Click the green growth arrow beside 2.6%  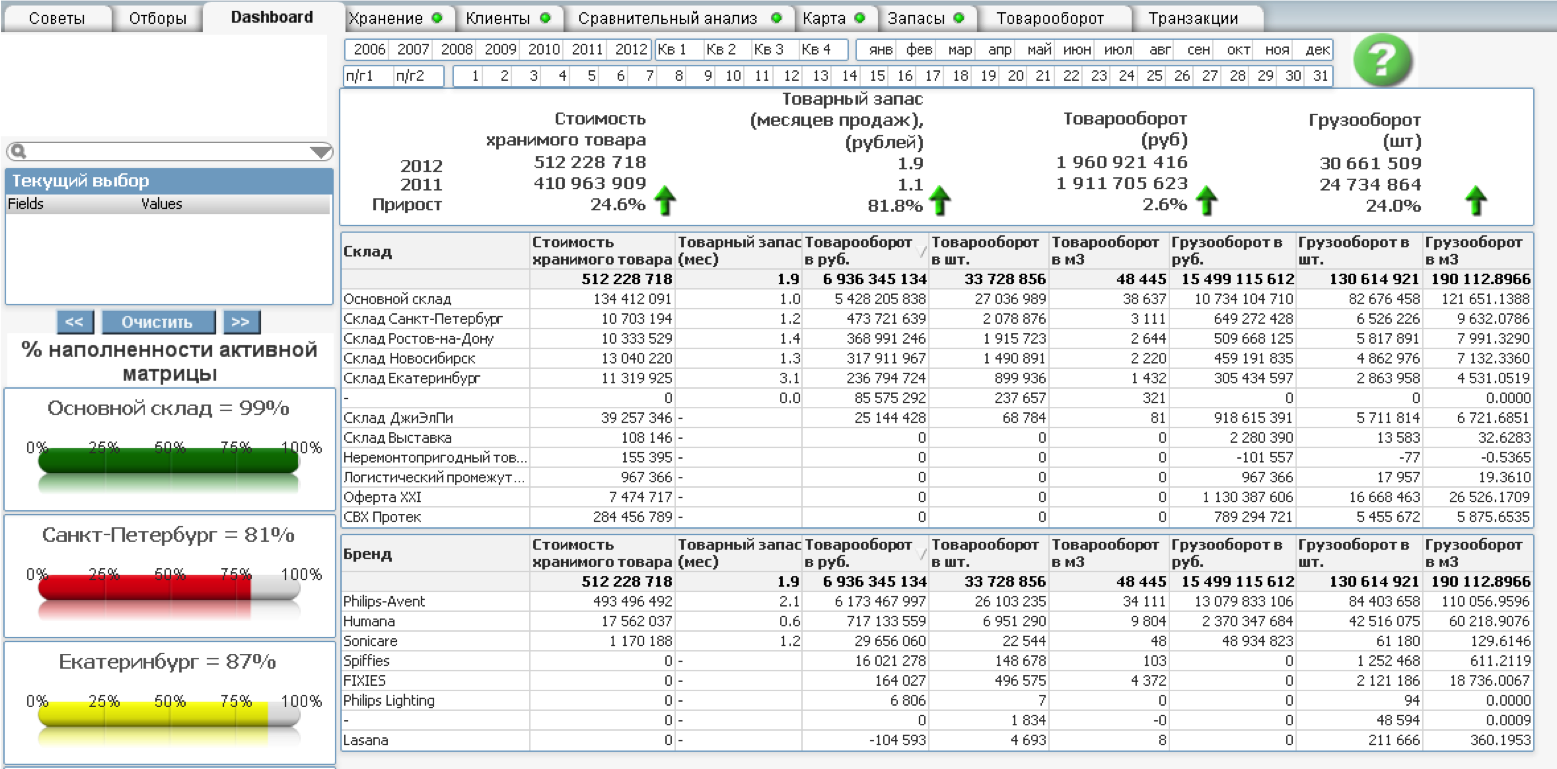point(1206,201)
